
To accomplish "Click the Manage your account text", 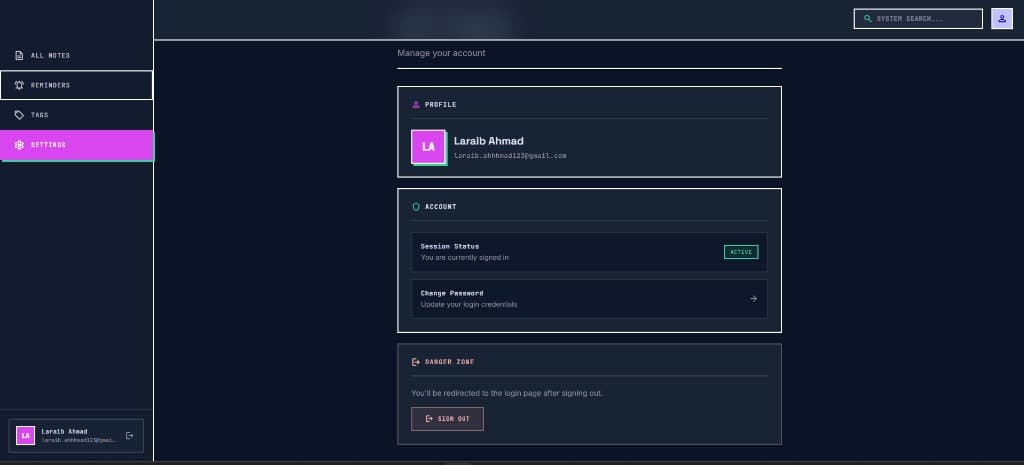I will tap(441, 53).
